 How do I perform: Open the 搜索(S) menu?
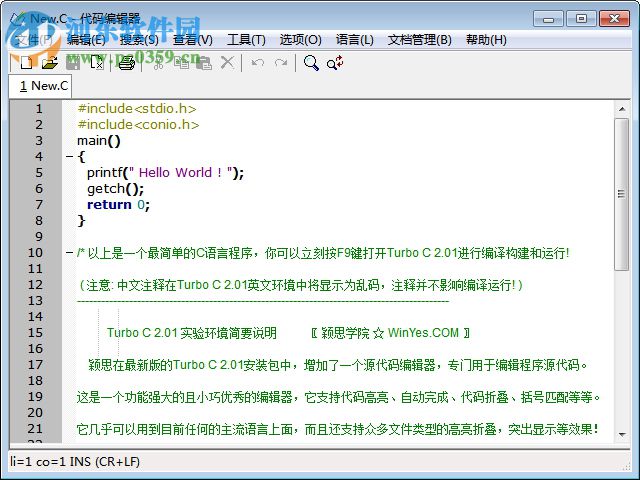[x=139, y=40]
